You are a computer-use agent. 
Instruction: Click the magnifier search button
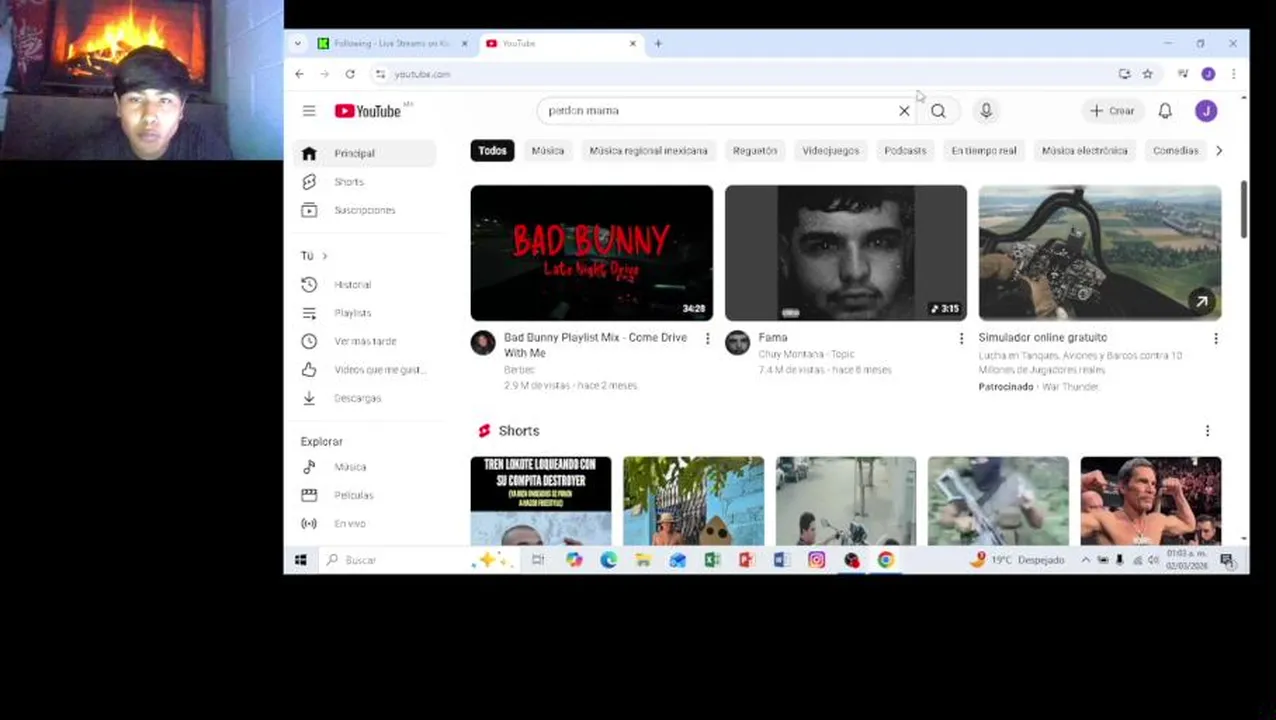(938, 111)
